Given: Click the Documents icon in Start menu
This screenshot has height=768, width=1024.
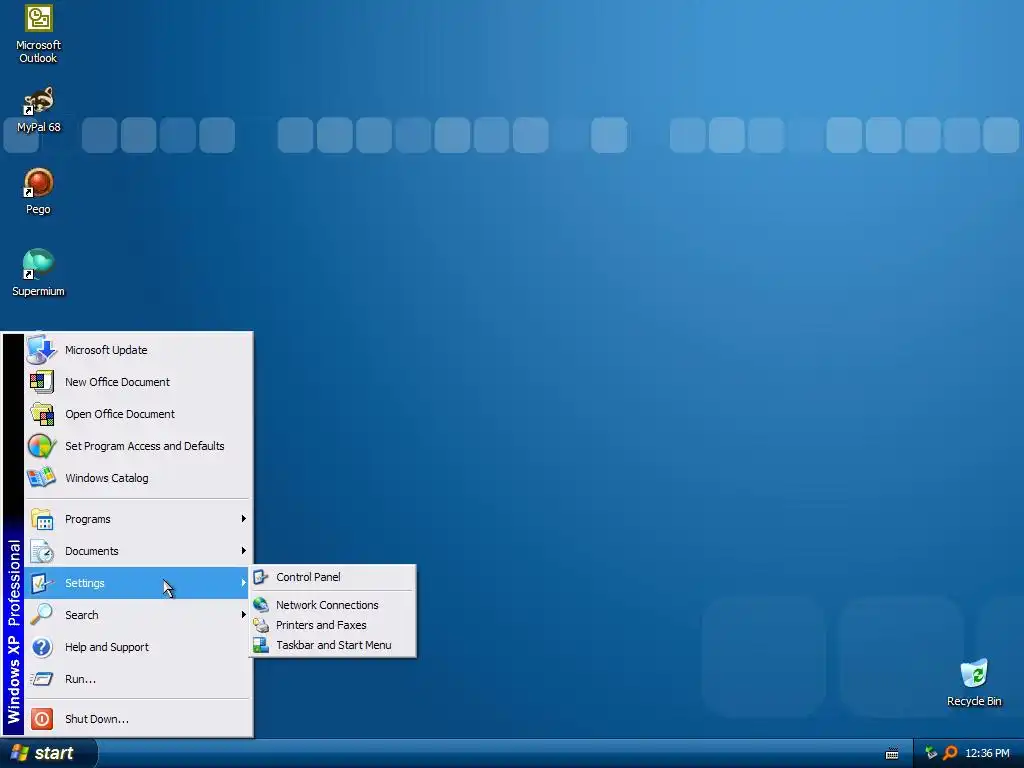Looking at the screenshot, I should (42, 551).
